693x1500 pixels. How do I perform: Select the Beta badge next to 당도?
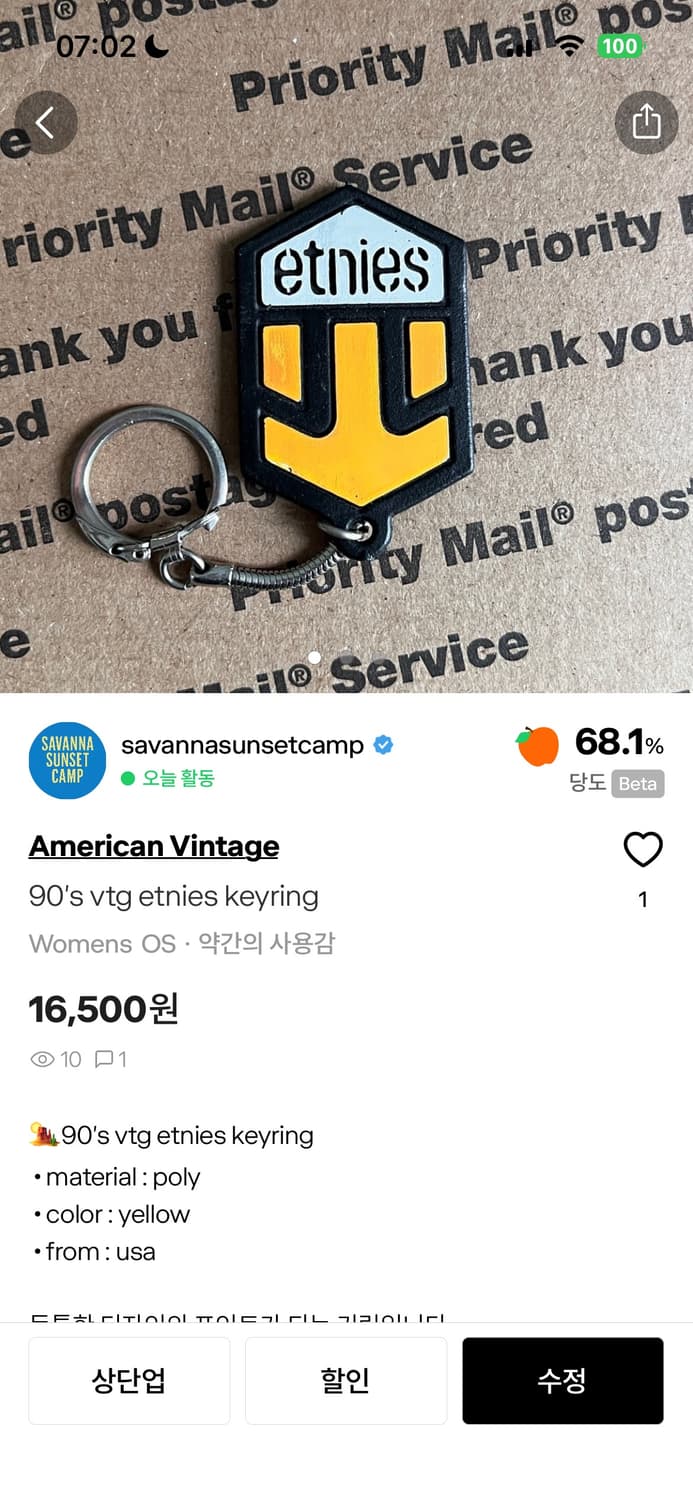pos(638,783)
